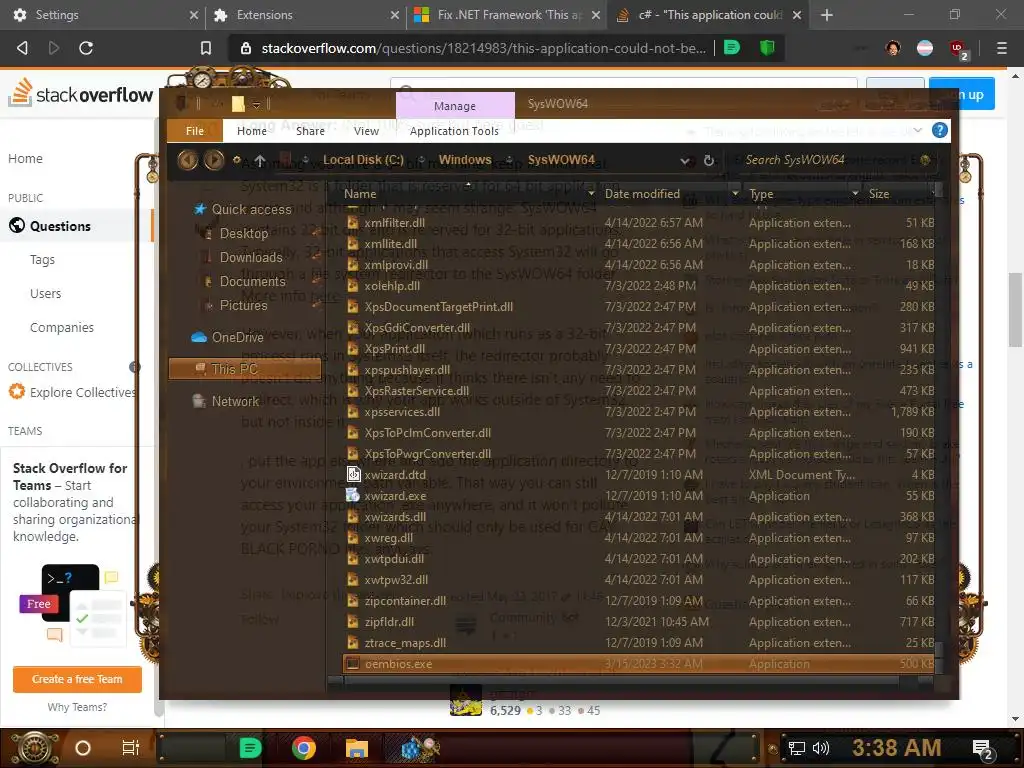
Task: Select This PC in navigation pane
Action: tap(245, 369)
